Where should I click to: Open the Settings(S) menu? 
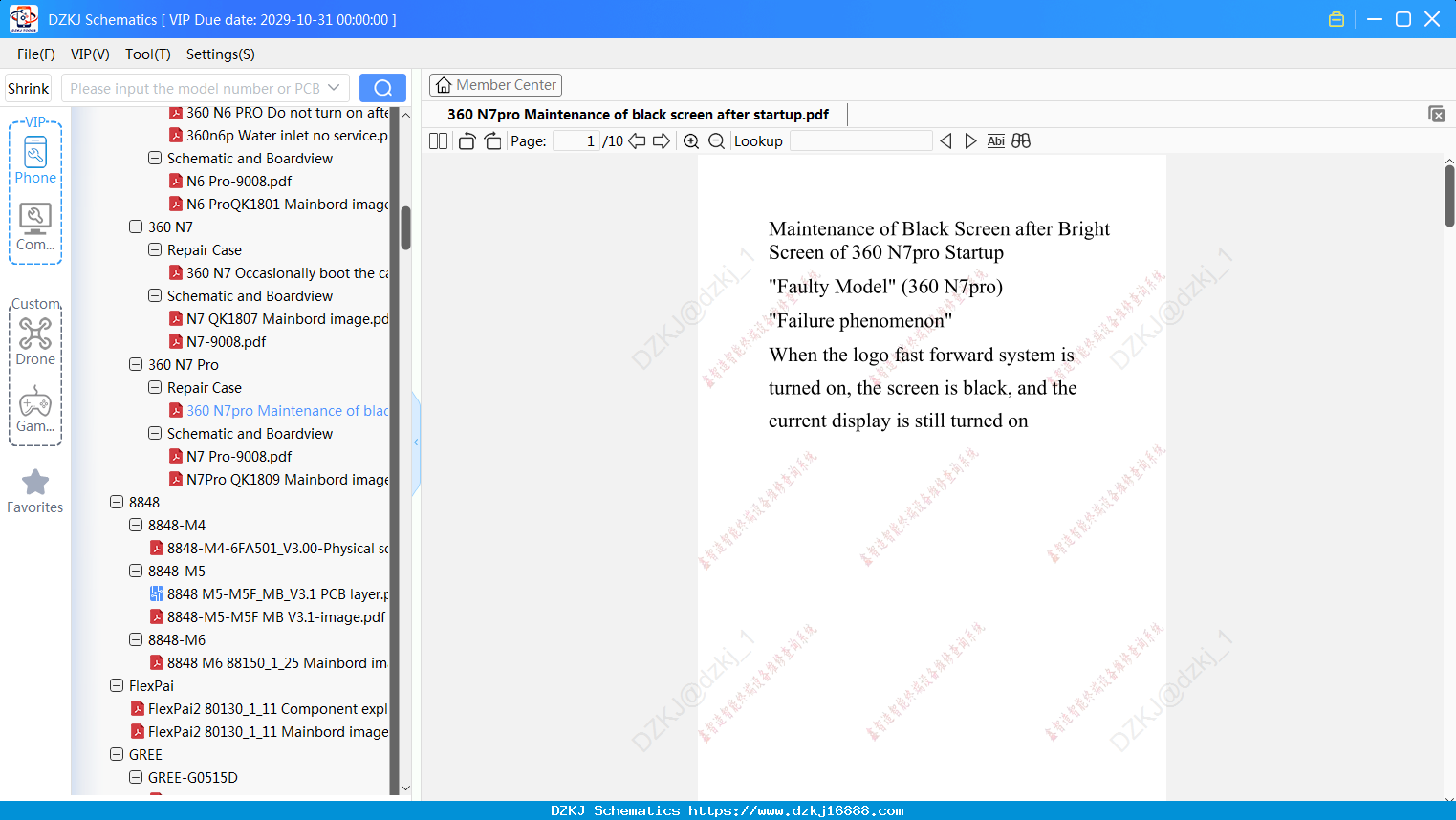[x=221, y=54]
